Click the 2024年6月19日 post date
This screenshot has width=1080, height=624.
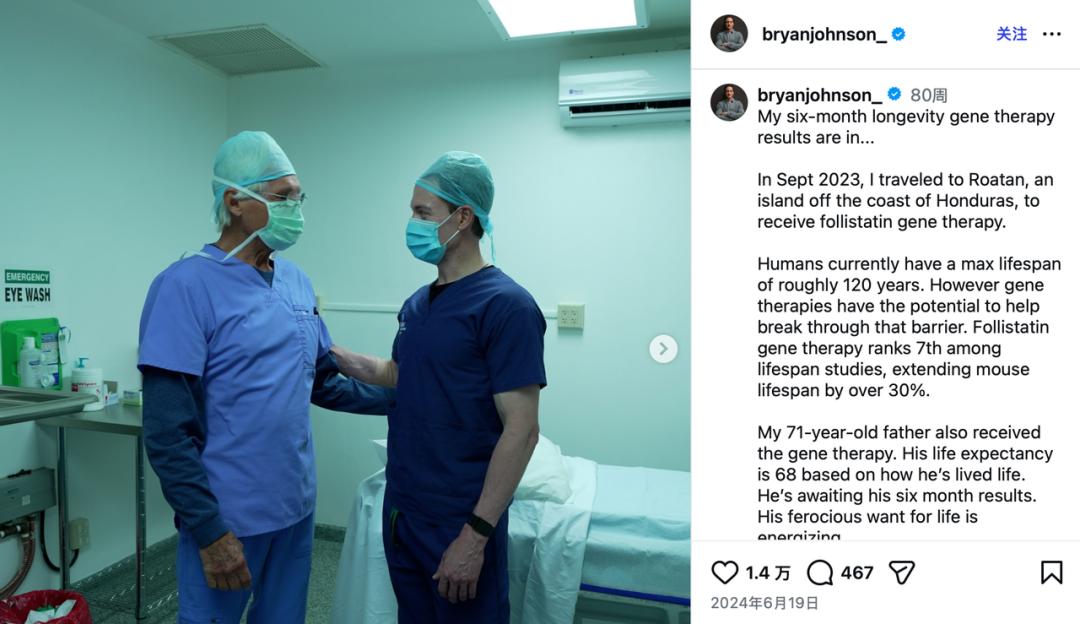pyautogui.click(x=765, y=603)
